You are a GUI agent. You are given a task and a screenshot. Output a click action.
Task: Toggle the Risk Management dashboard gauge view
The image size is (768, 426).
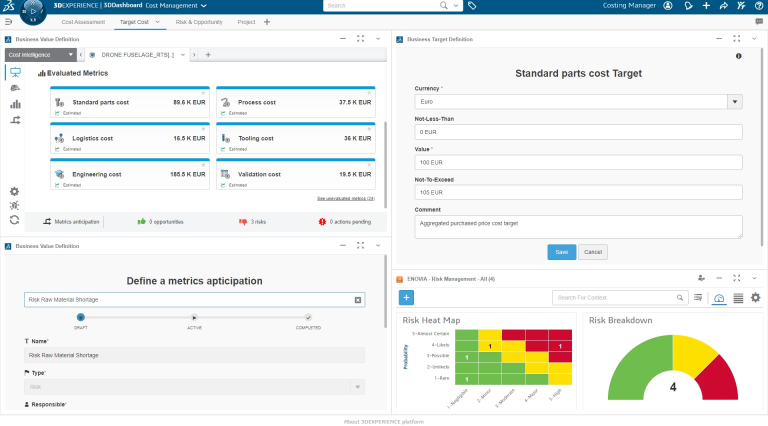tap(720, 298)
